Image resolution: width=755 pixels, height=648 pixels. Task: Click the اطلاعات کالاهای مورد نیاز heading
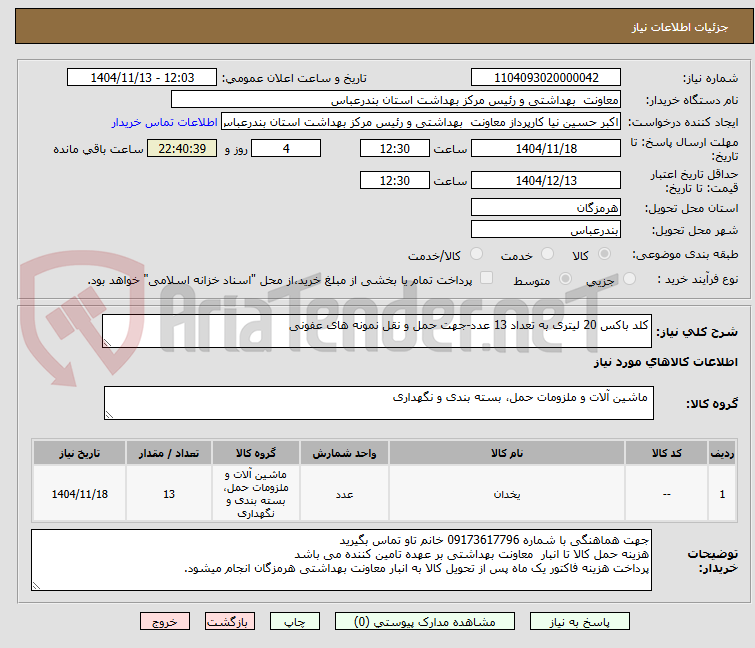tap(665, 362)
